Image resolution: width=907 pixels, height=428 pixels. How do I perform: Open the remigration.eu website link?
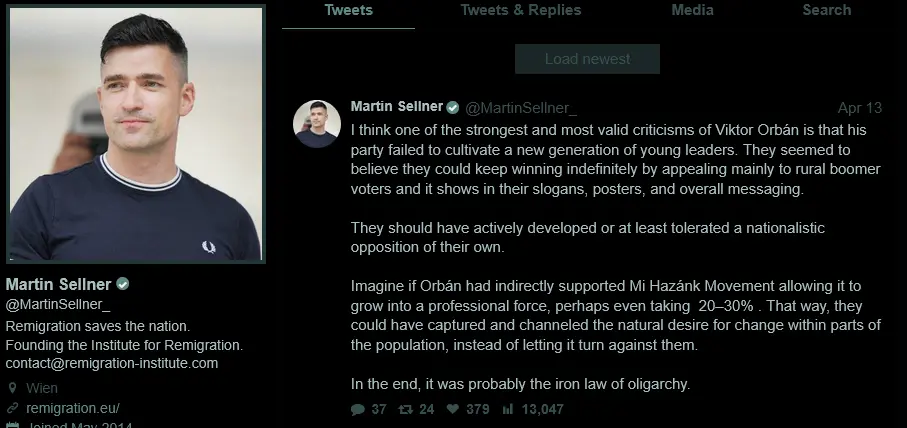click(x=73, y=408)
